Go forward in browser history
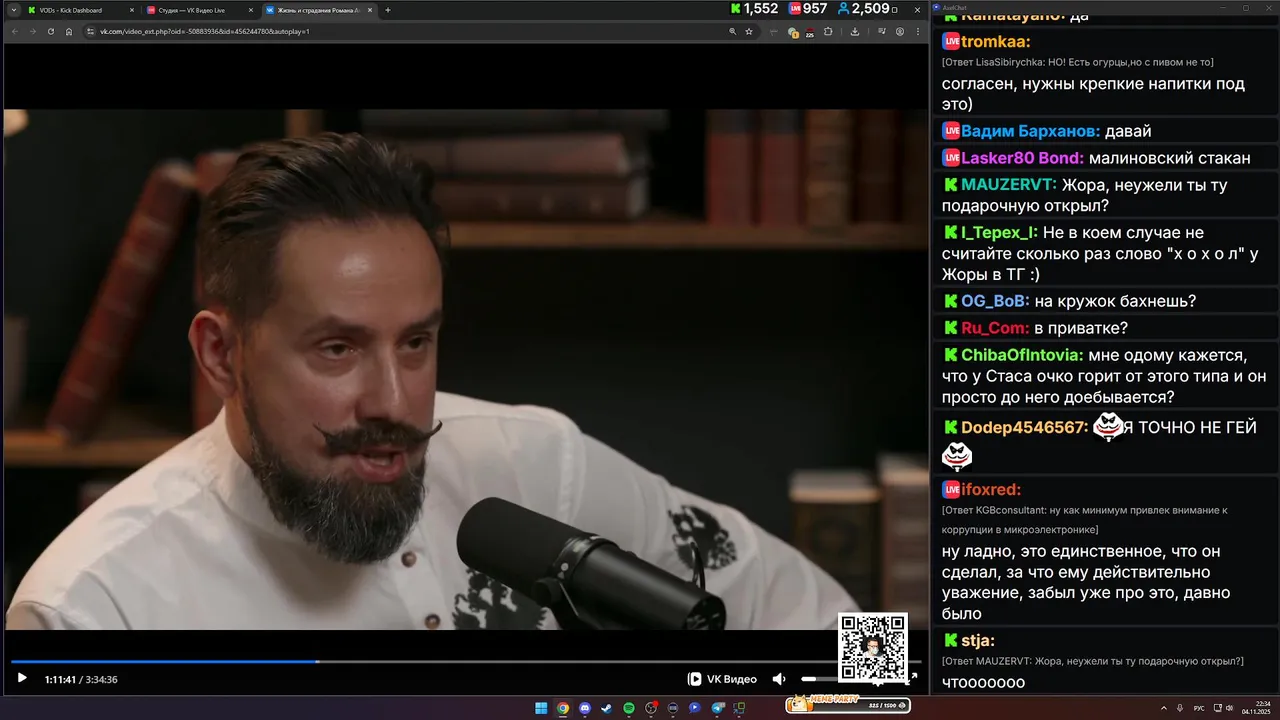Viewport: 1280px width, 720px height. (32, 31)
